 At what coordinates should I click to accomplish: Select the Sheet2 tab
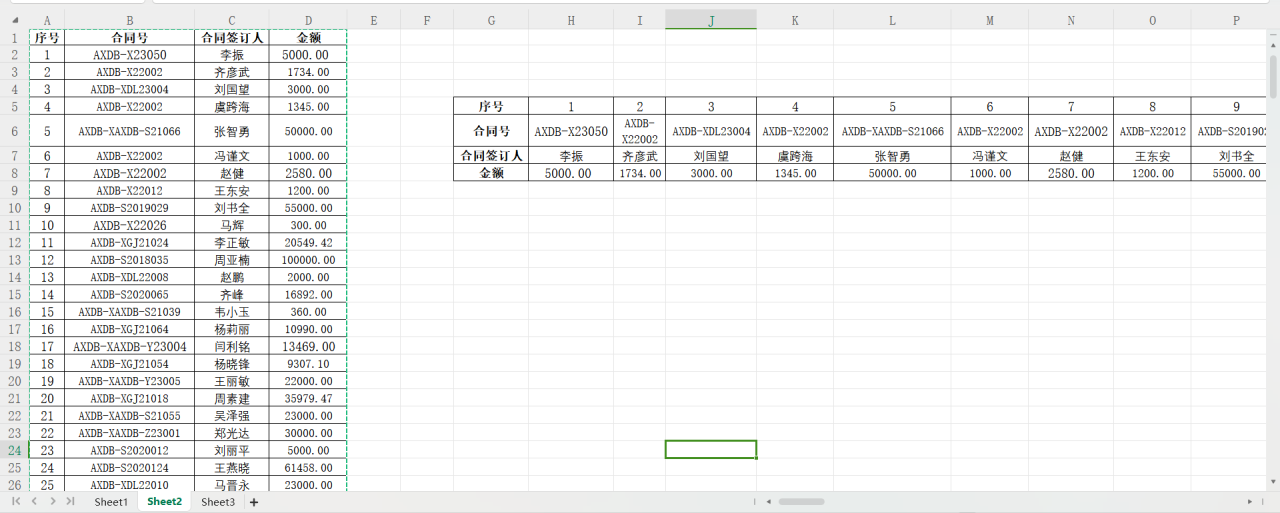(164, 502)
